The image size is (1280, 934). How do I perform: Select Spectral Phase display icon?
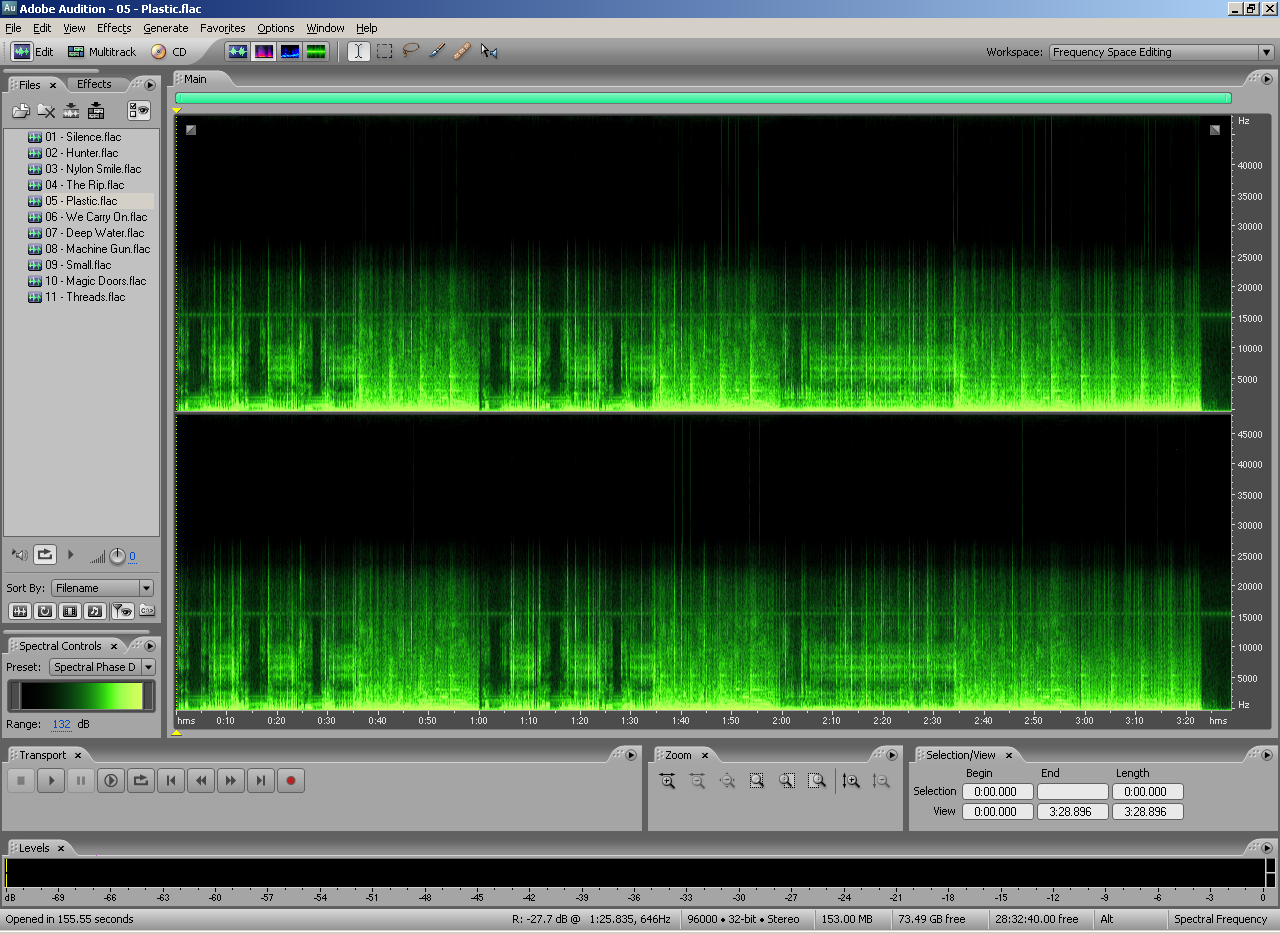pyautogui.click(x=316, y=51)
